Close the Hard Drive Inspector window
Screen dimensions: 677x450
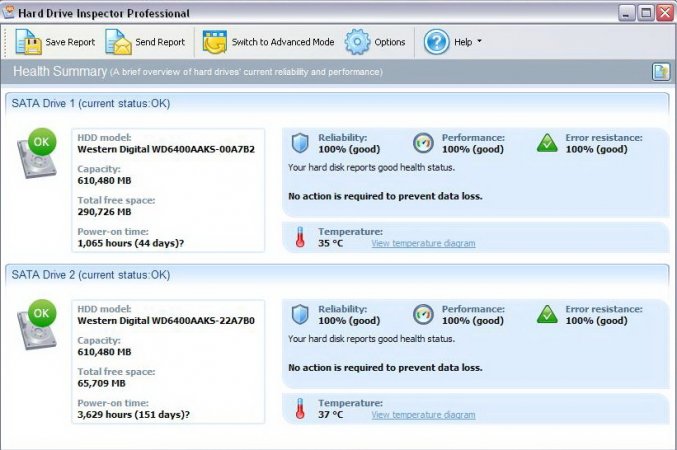click(x=665, y=13)
